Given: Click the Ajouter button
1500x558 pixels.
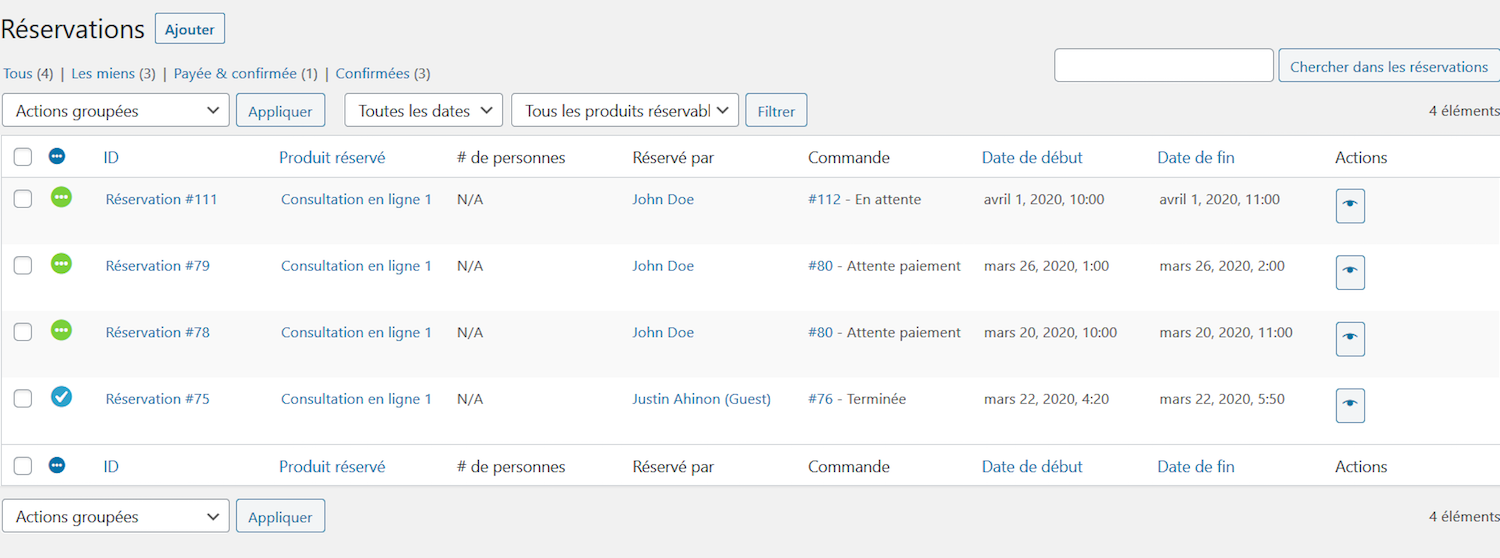Looking at the screenshot, I should pos(190,29).
